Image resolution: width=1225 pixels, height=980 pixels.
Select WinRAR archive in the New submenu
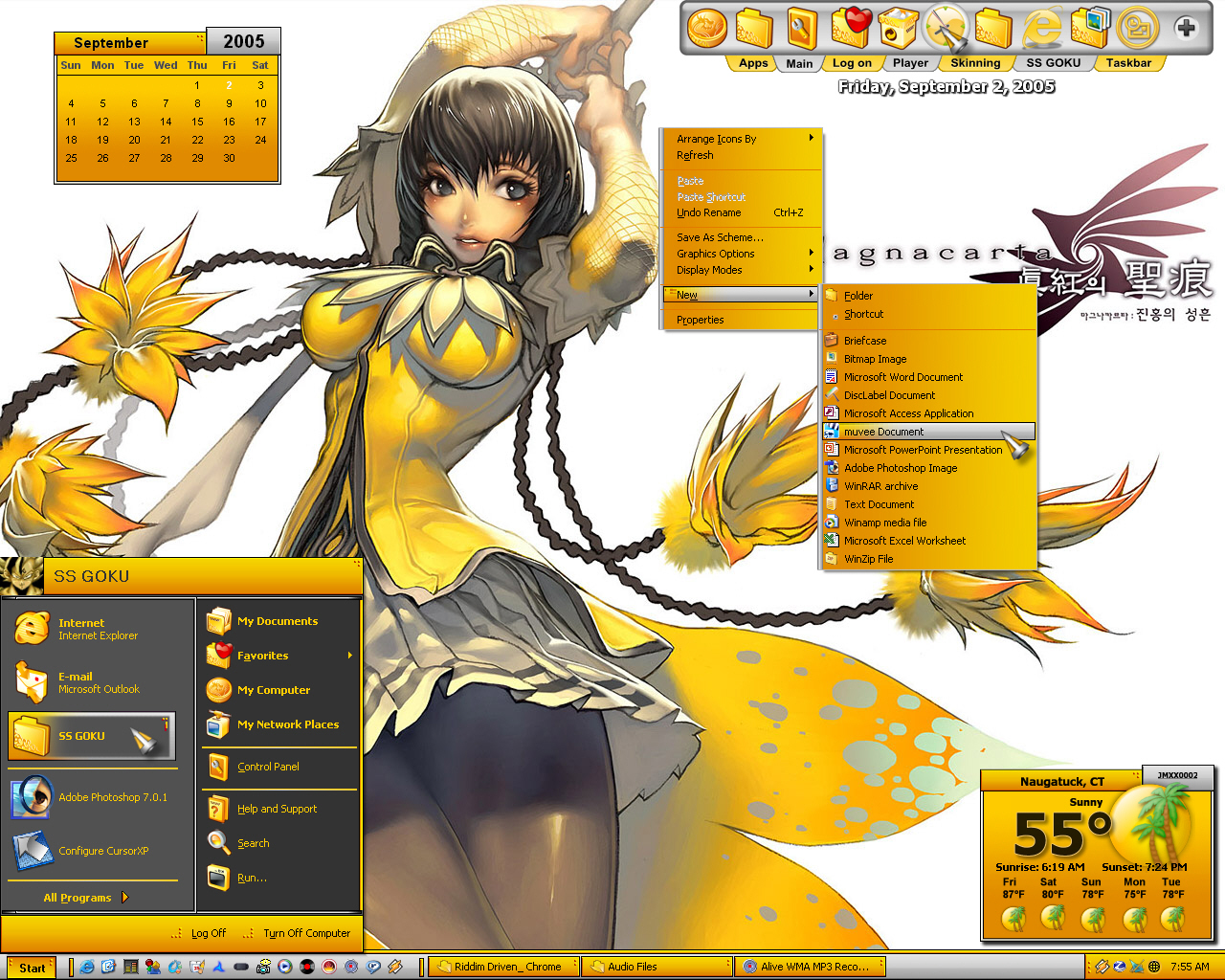(x=928, y=486)
